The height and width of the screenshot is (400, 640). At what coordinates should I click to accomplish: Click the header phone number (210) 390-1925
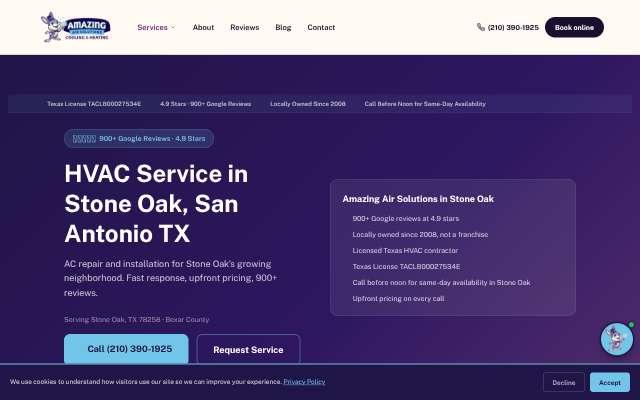pyautogui.click(x=513, y=27)
